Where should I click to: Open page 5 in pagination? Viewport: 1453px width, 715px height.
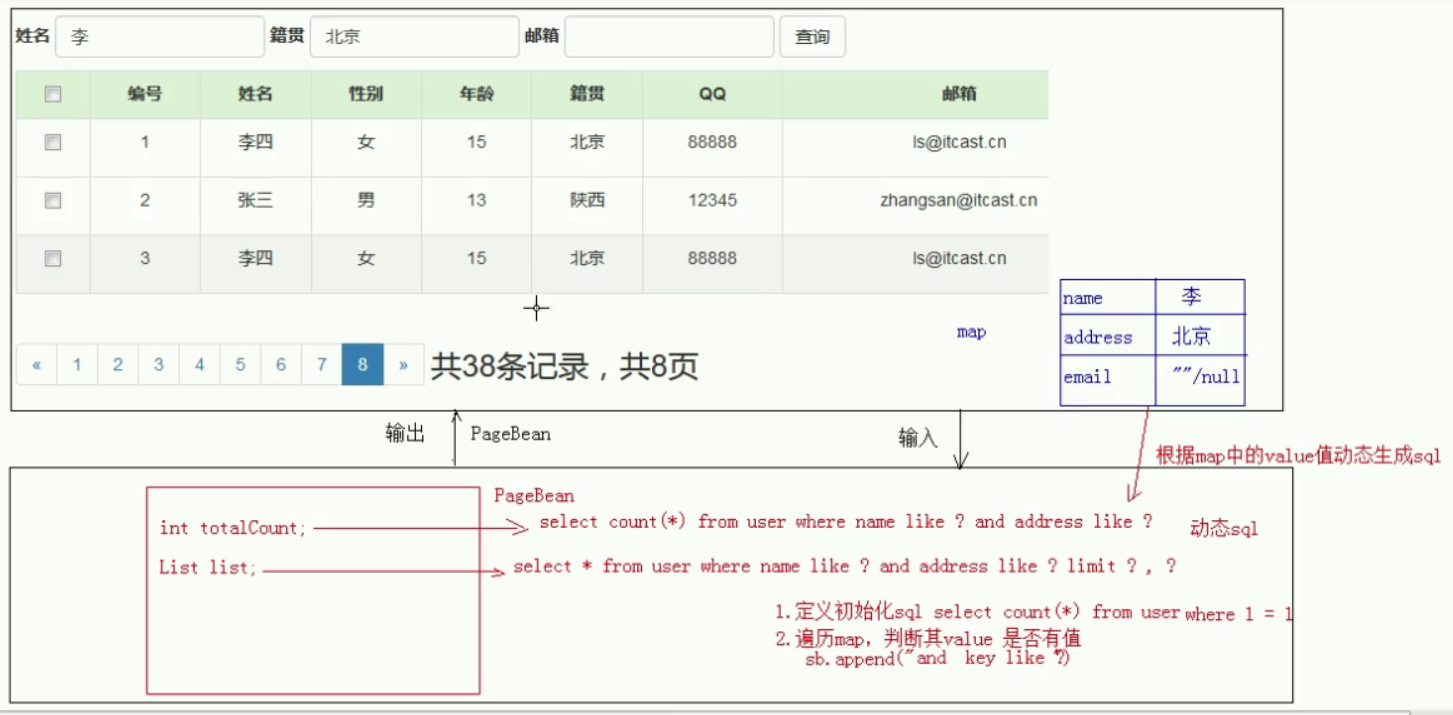240,365
